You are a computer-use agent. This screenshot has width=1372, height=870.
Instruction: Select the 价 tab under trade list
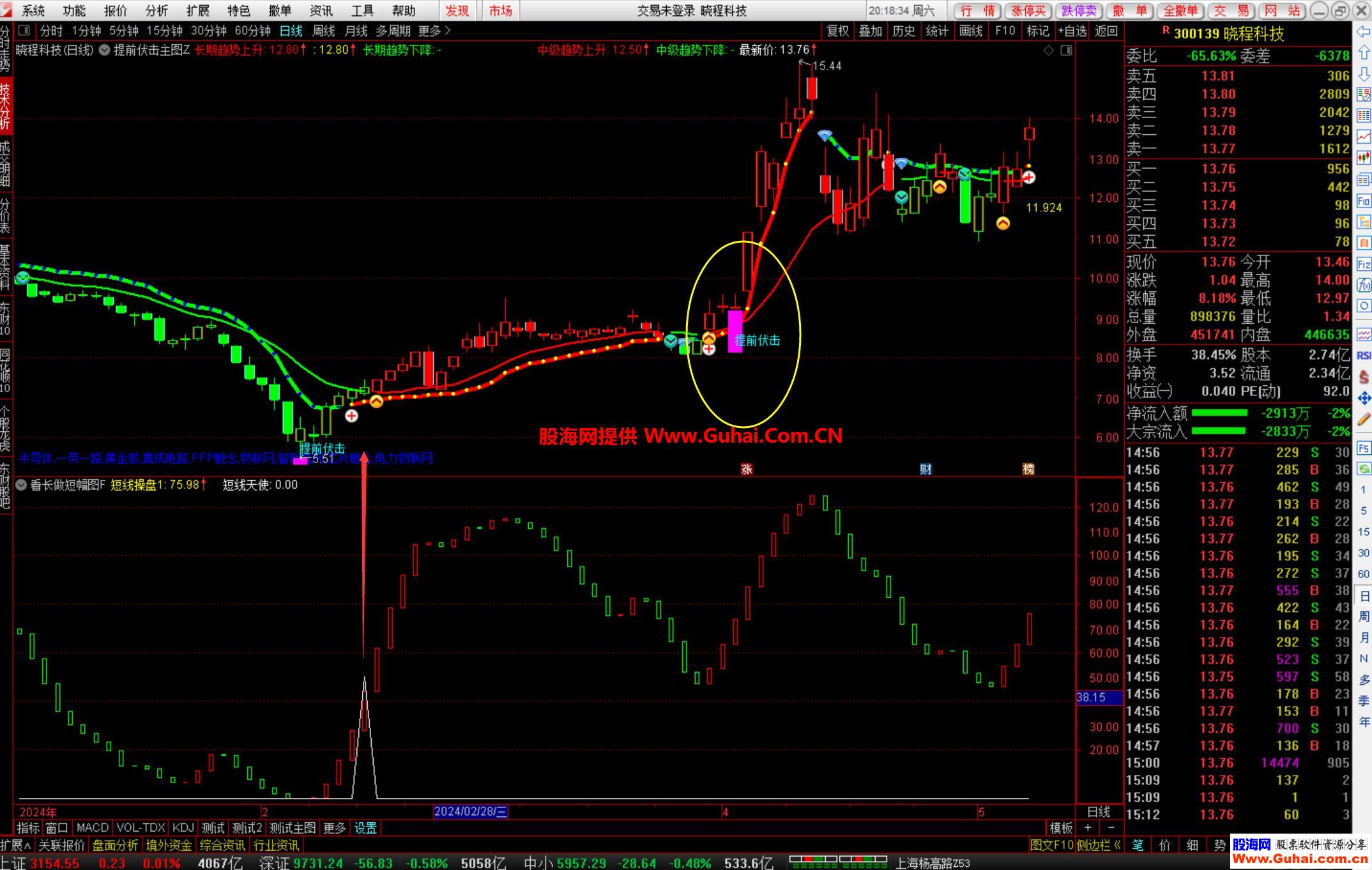(x=1164, y=845)
